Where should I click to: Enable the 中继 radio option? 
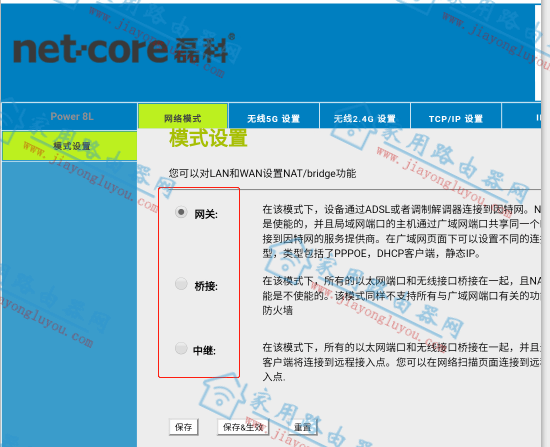[181, 348]
